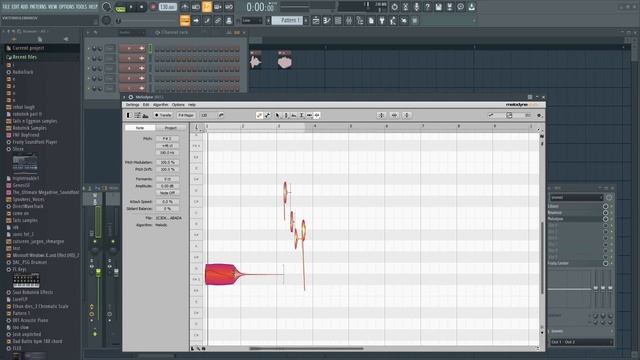Image resolution: width=640 pixels, height=360 pixels.
Task: Expand the Current project browser folder
Action: coord(28,48)
